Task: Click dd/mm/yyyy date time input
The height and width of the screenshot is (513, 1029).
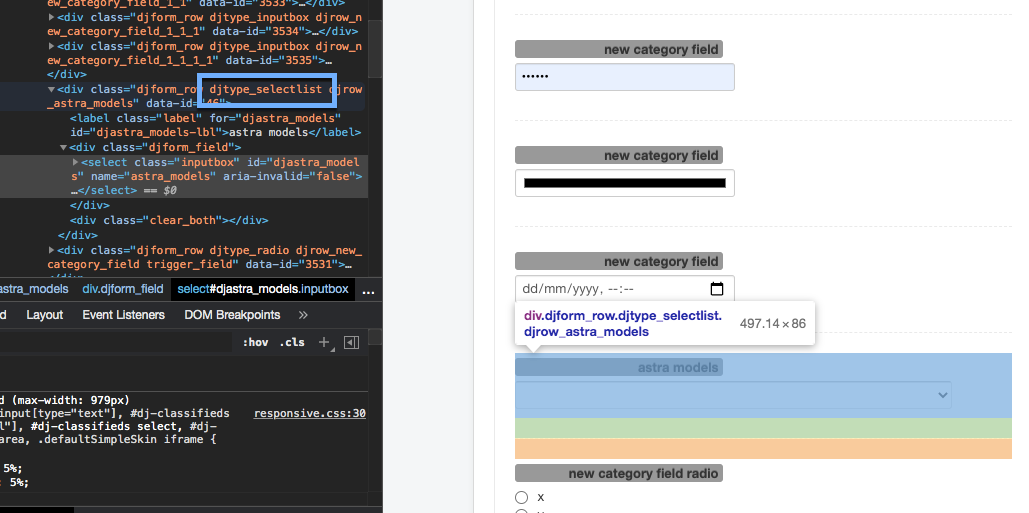Action: pos(625,289)
